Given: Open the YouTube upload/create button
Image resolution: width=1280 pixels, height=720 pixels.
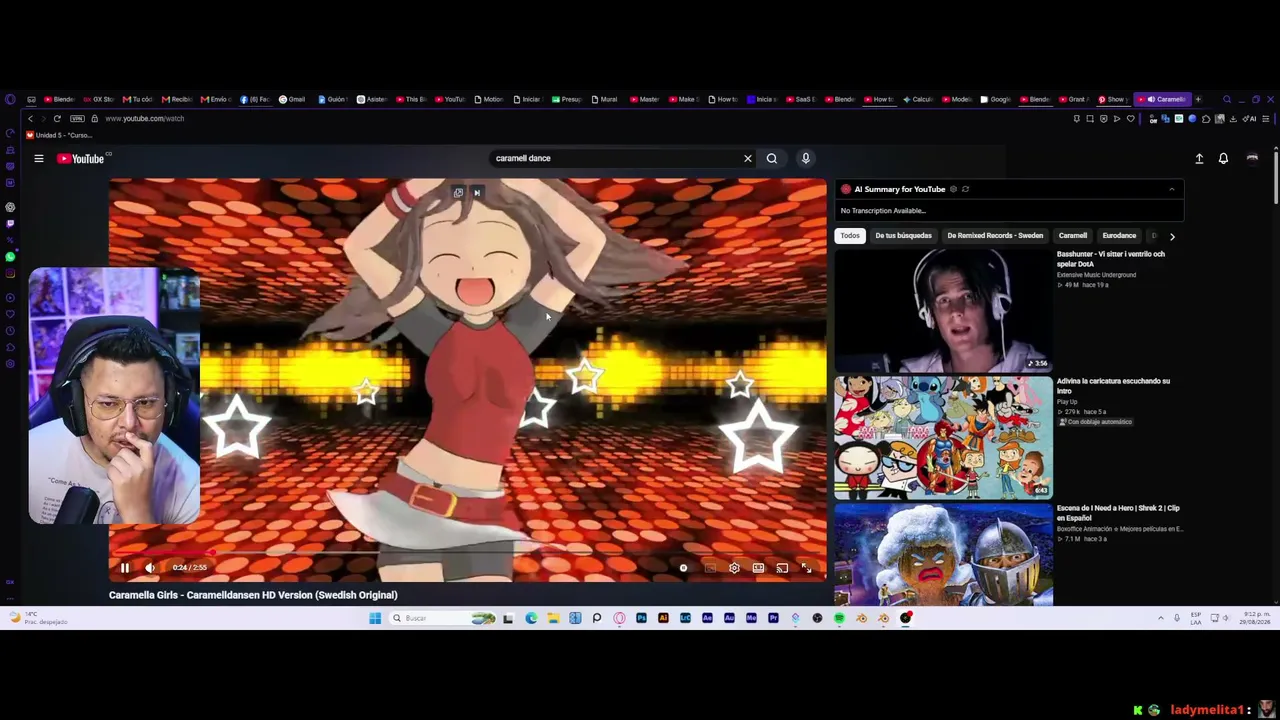Looking at the screenshot, I should [1199, 158].
